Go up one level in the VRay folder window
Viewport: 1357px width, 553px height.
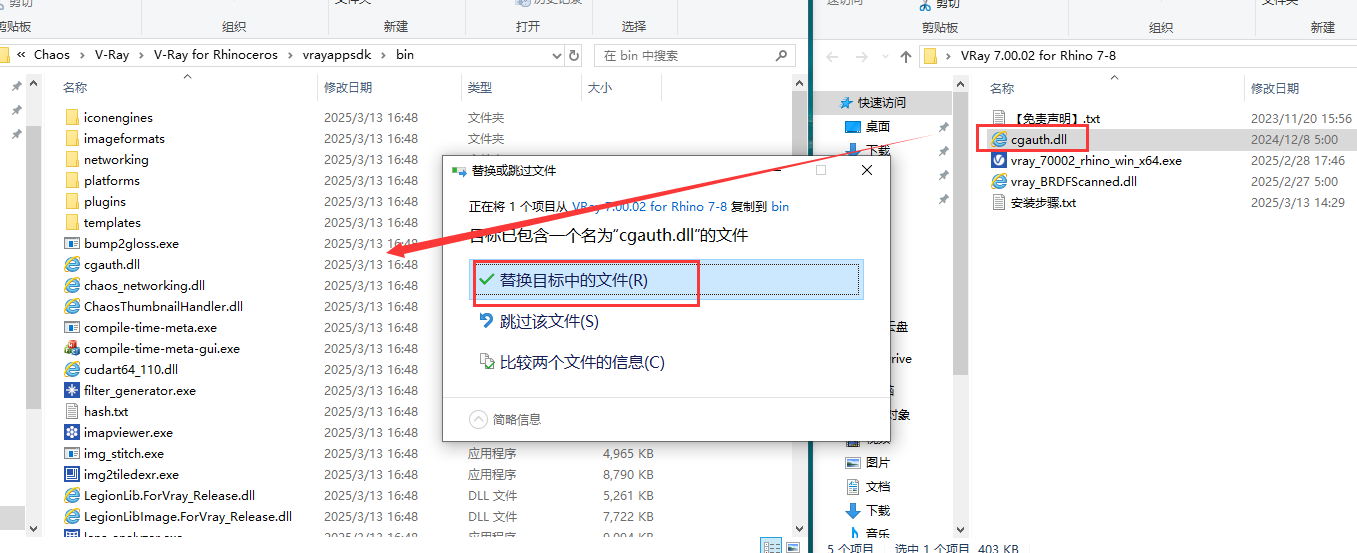[x=906, y=56]
